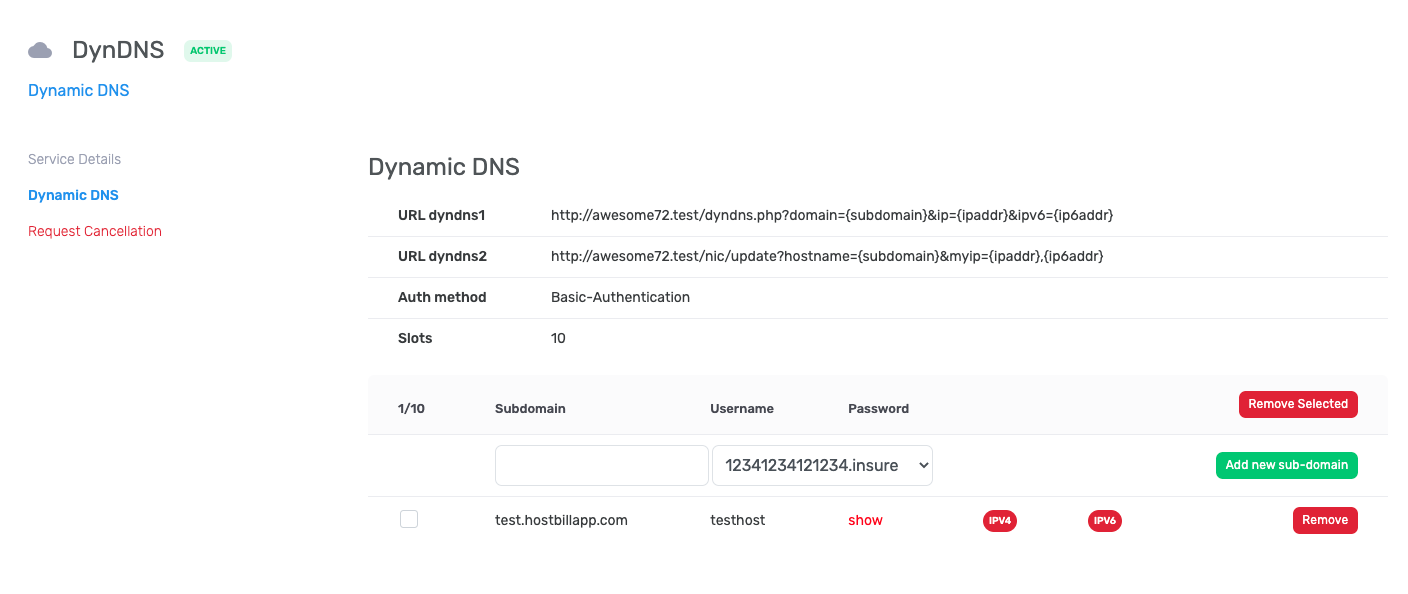This screenshot has width=1408, height=594.
Task: Click the Add new sub-domain button
Action: pos(1286,465)
